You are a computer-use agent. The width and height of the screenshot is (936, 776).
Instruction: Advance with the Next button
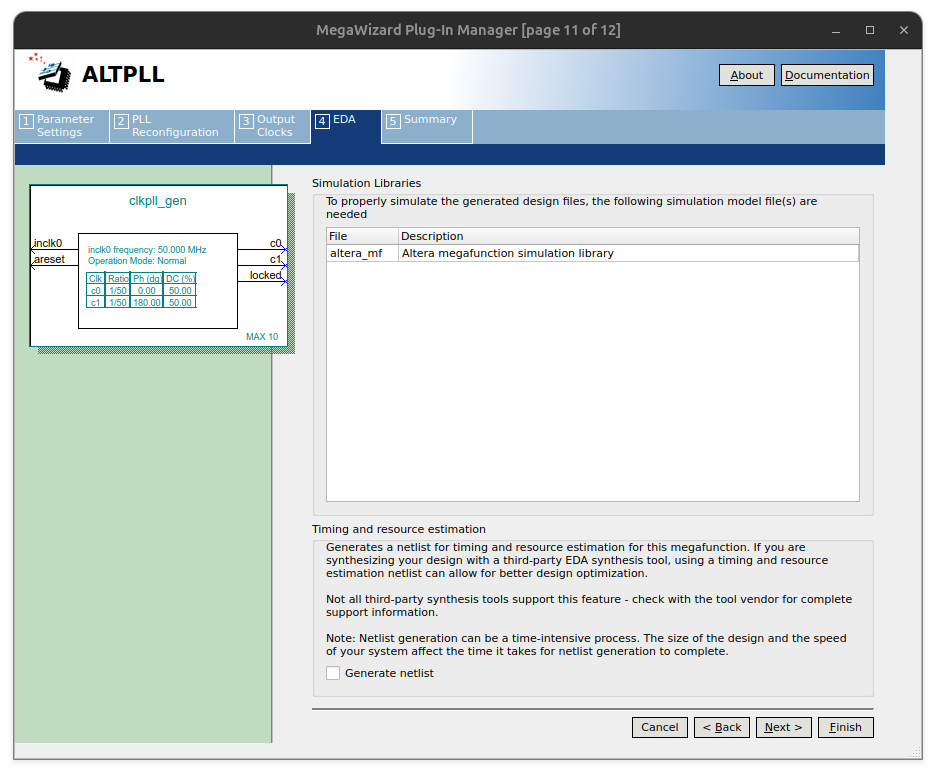point(783,727)
